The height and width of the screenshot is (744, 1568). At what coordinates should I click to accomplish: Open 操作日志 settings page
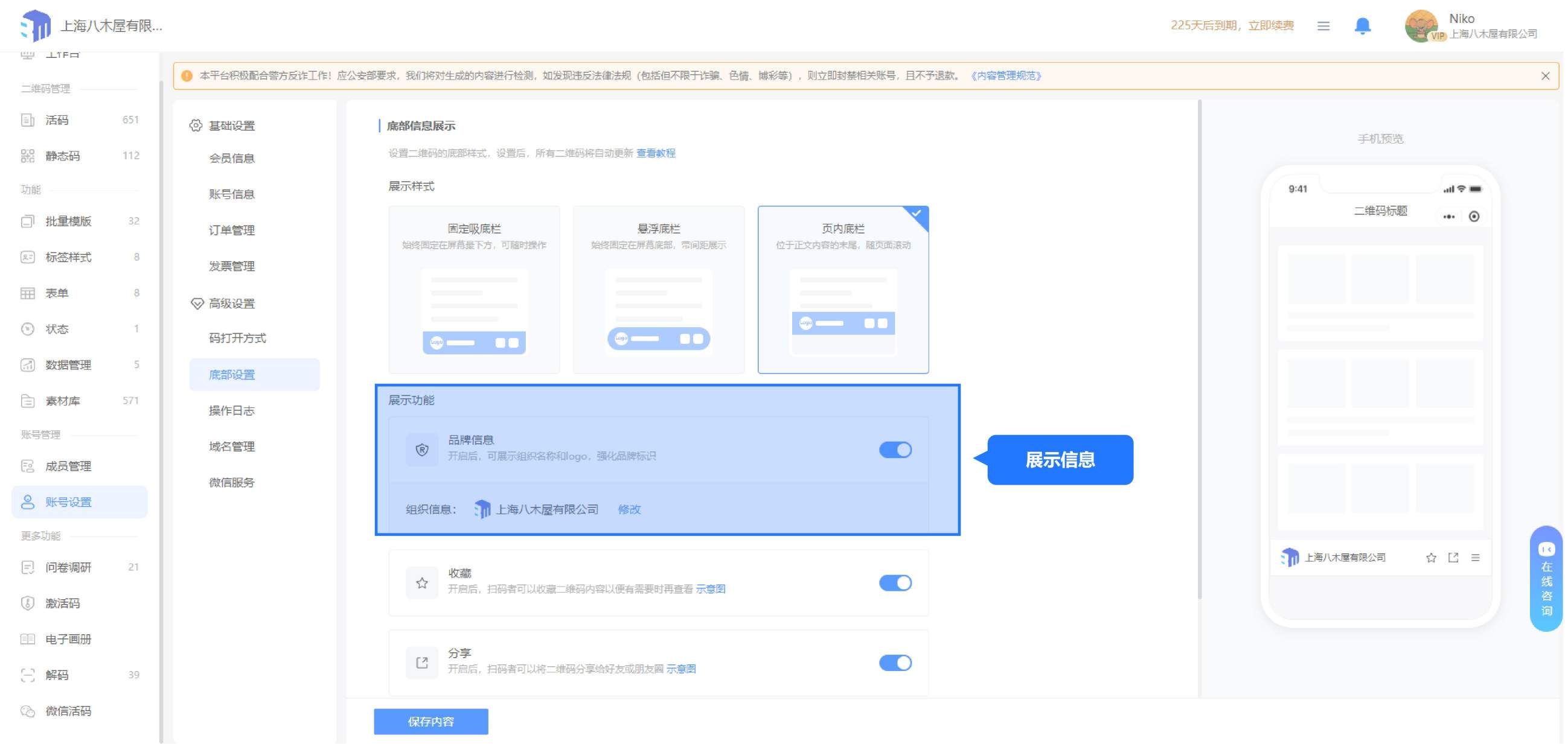[x=232, y=411]
